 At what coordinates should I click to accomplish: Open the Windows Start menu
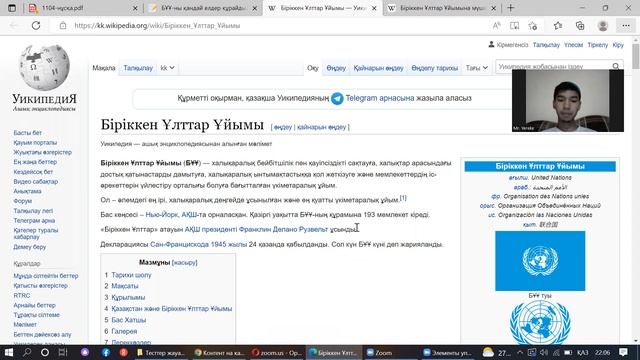coord(9,352)
